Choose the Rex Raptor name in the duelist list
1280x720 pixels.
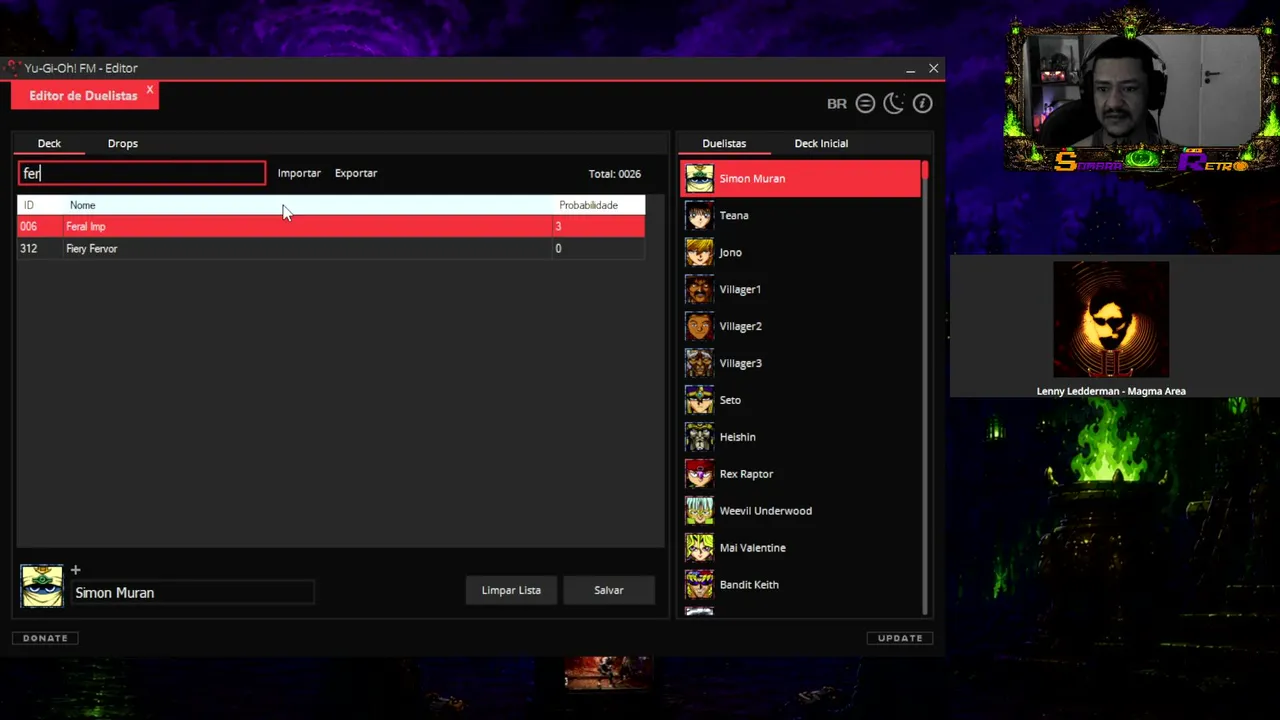tap(746, 475)
